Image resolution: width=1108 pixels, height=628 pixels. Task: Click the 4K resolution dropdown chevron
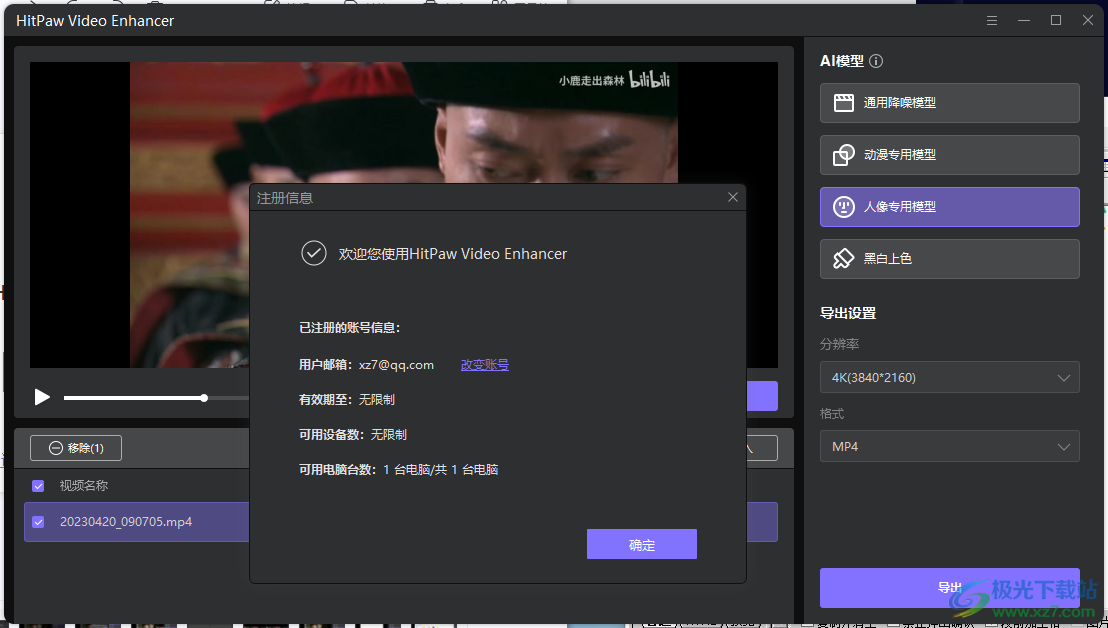1063,378
